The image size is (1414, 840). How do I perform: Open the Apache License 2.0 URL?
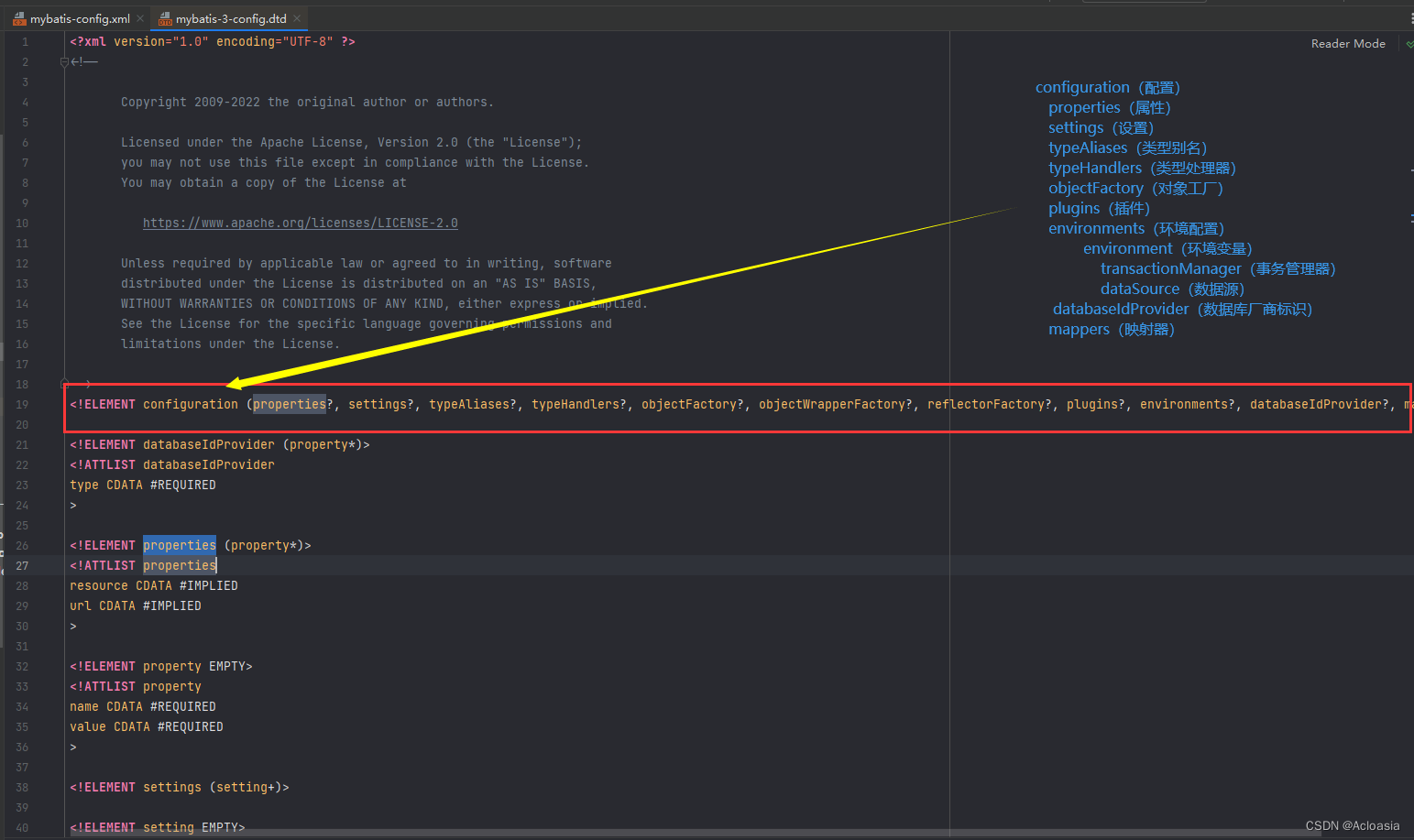[x=300, y=222]
